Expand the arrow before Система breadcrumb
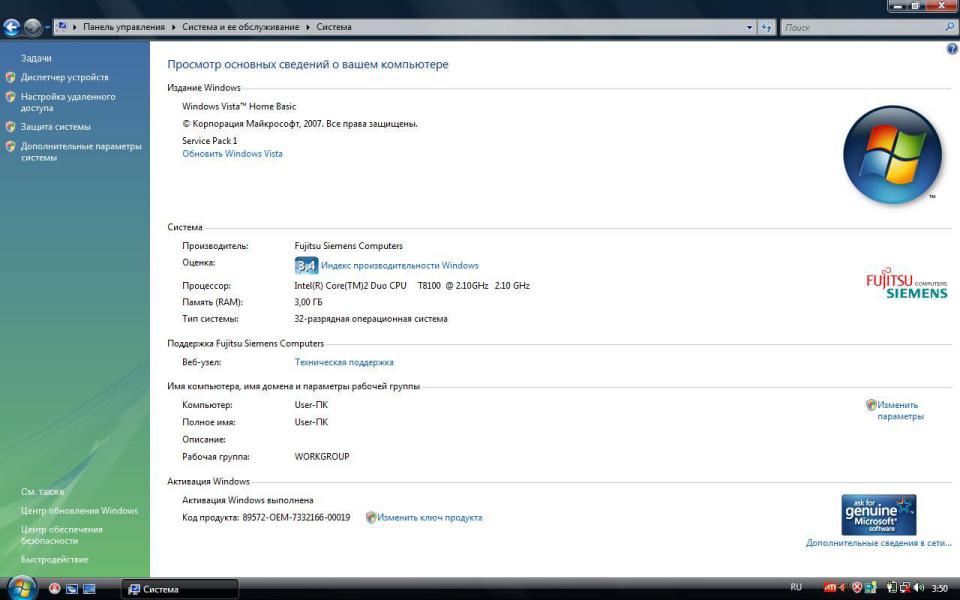 [x=308, y=27]
